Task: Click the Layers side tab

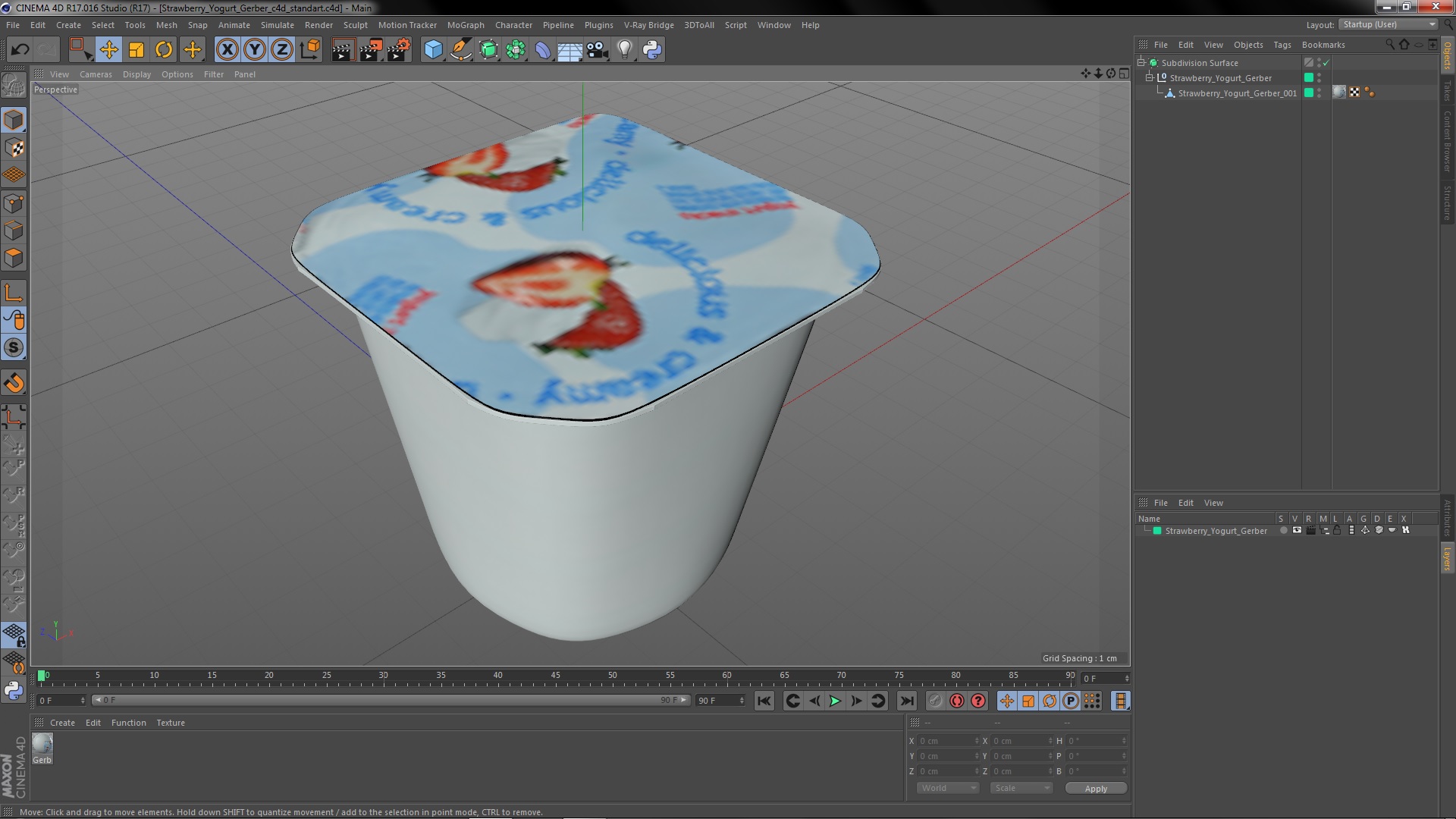Action: (x=1448, y=559)
